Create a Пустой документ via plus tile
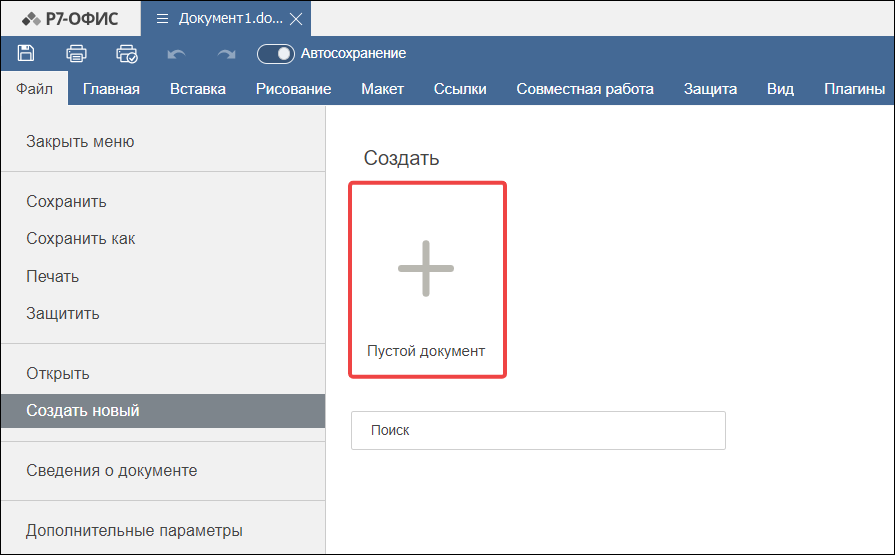 coord(427,280)
